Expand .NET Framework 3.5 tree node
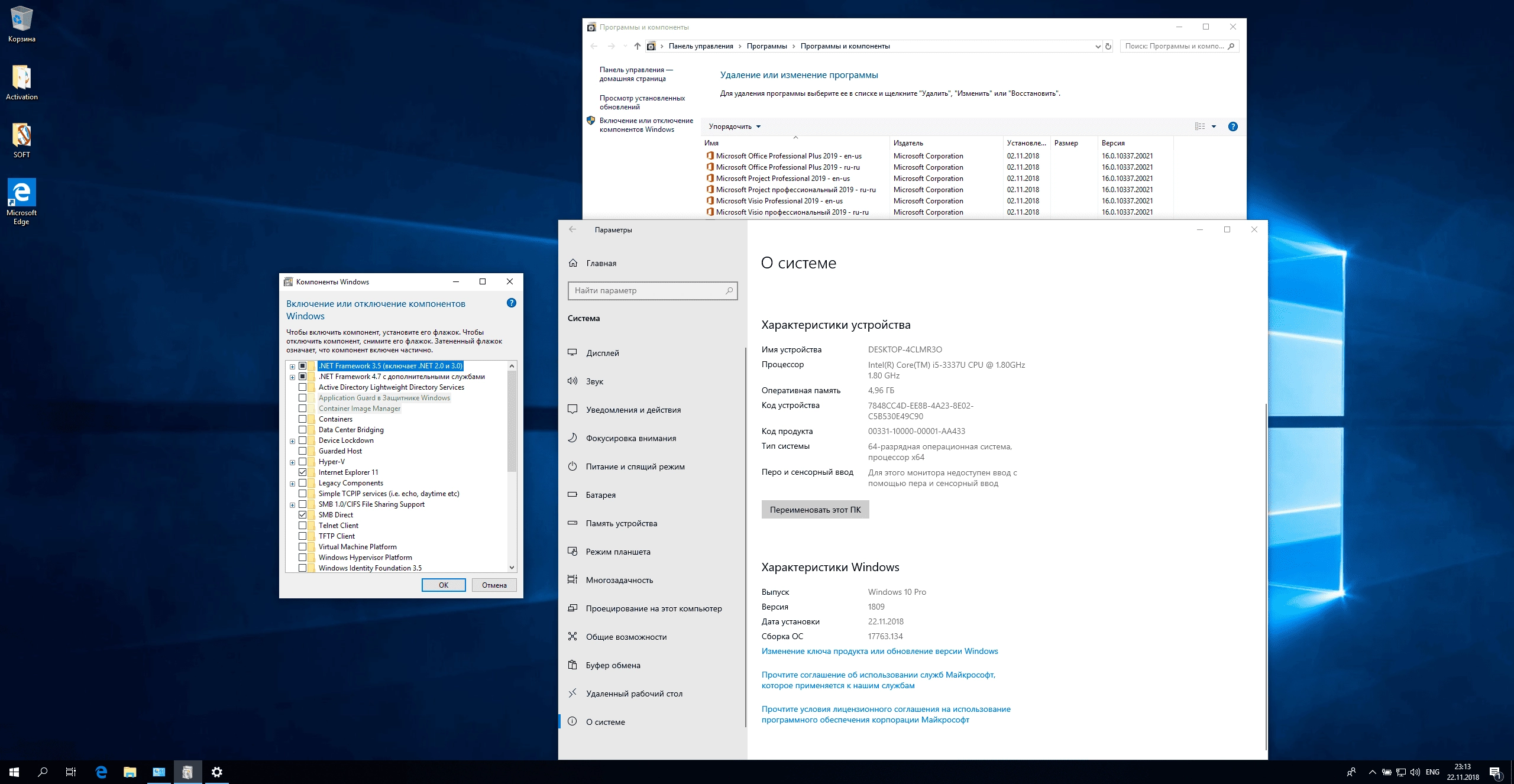Viewport: 1514px width, 784px height. tap(292, 367)
